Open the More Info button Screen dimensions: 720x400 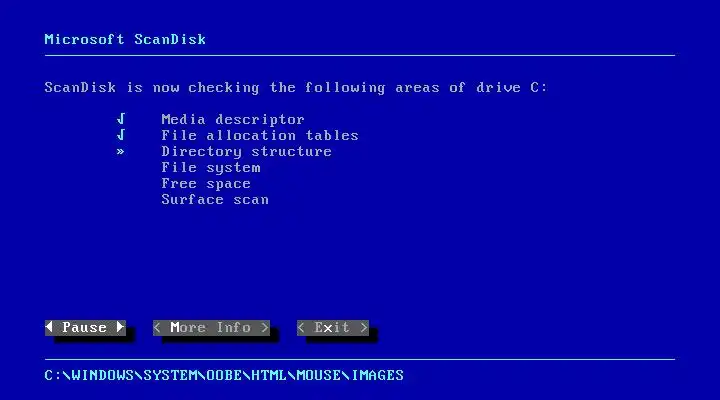click(x=211, y=327)
